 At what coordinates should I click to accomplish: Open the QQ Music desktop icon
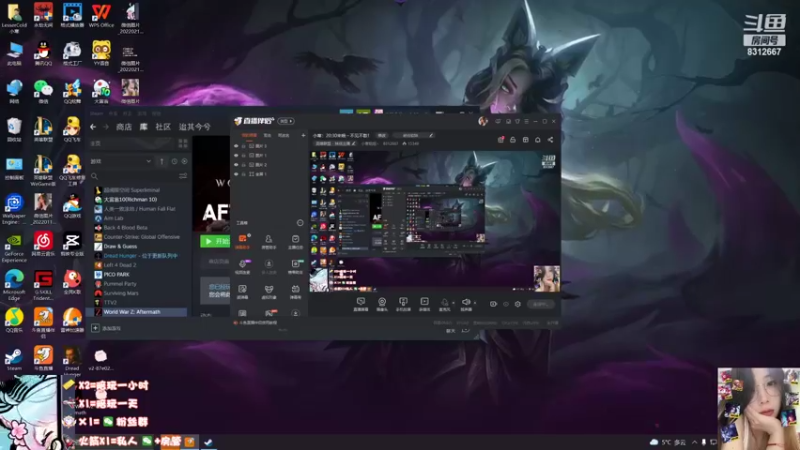pyautogui.click(x=14, y=320)
